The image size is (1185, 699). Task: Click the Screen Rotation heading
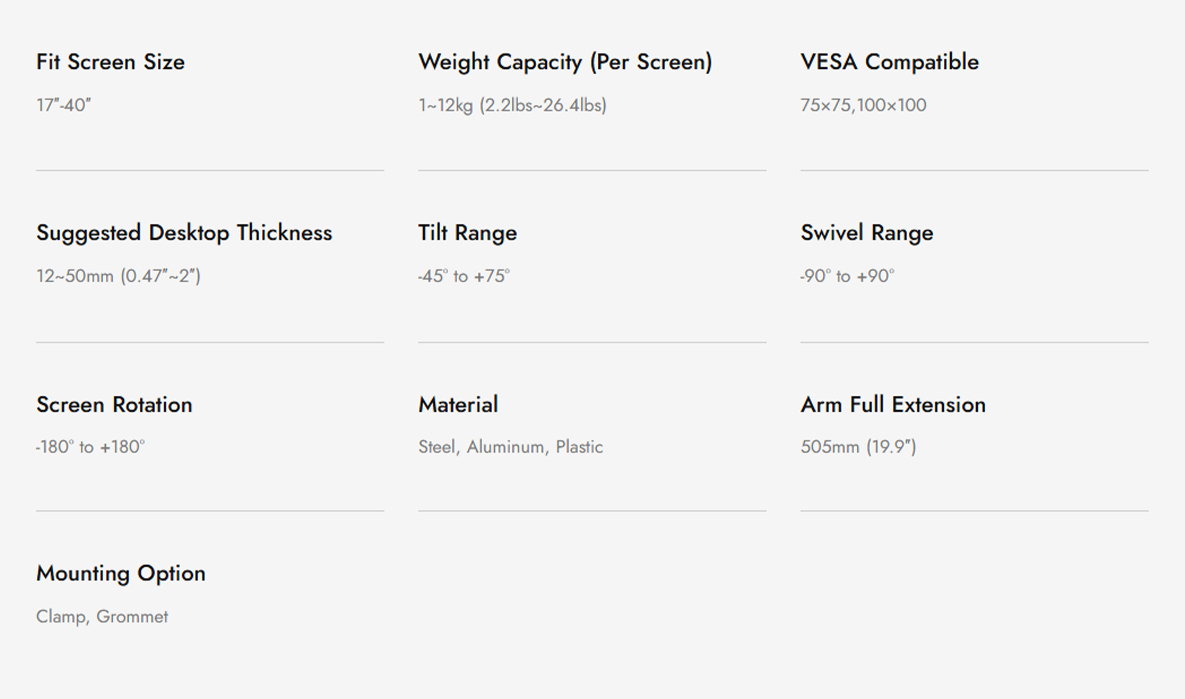pyautogui.click(x=114, y=404)
